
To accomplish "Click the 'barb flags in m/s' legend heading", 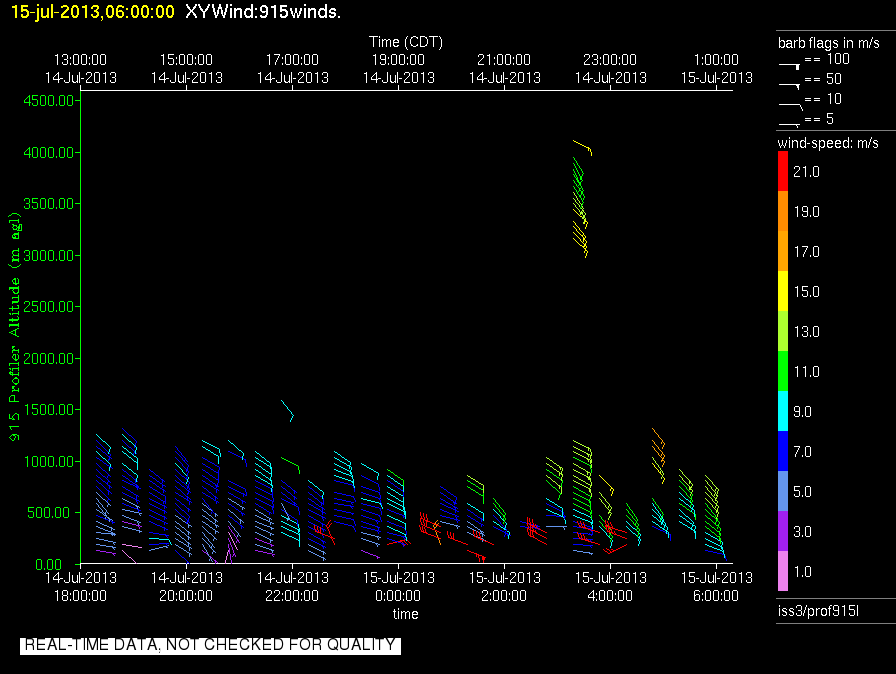I will click(x=829, y=43).
